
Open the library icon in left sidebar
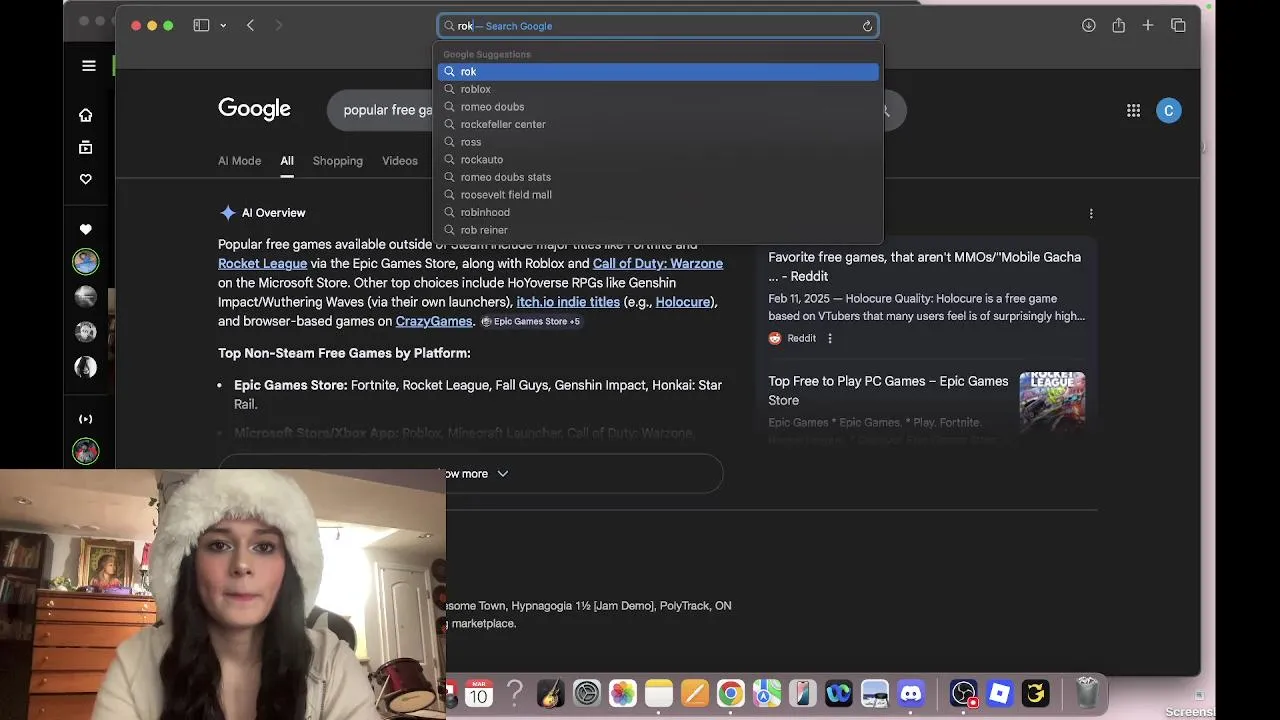pos(86,147)
